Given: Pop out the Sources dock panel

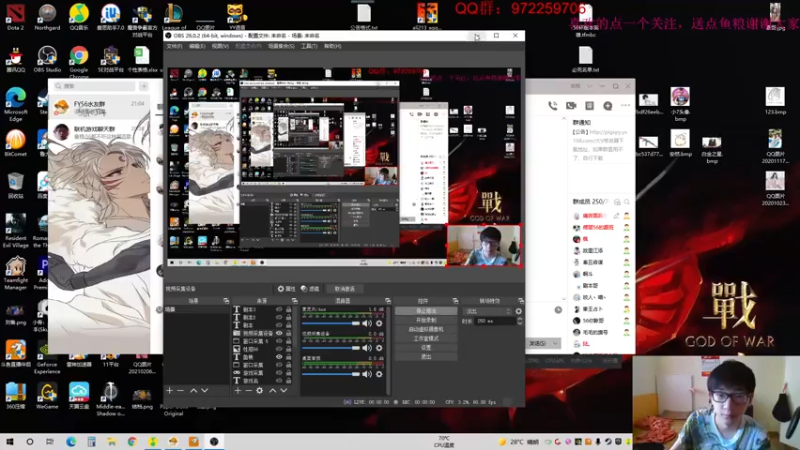Looking at the screenshot, I should point(294,301).
